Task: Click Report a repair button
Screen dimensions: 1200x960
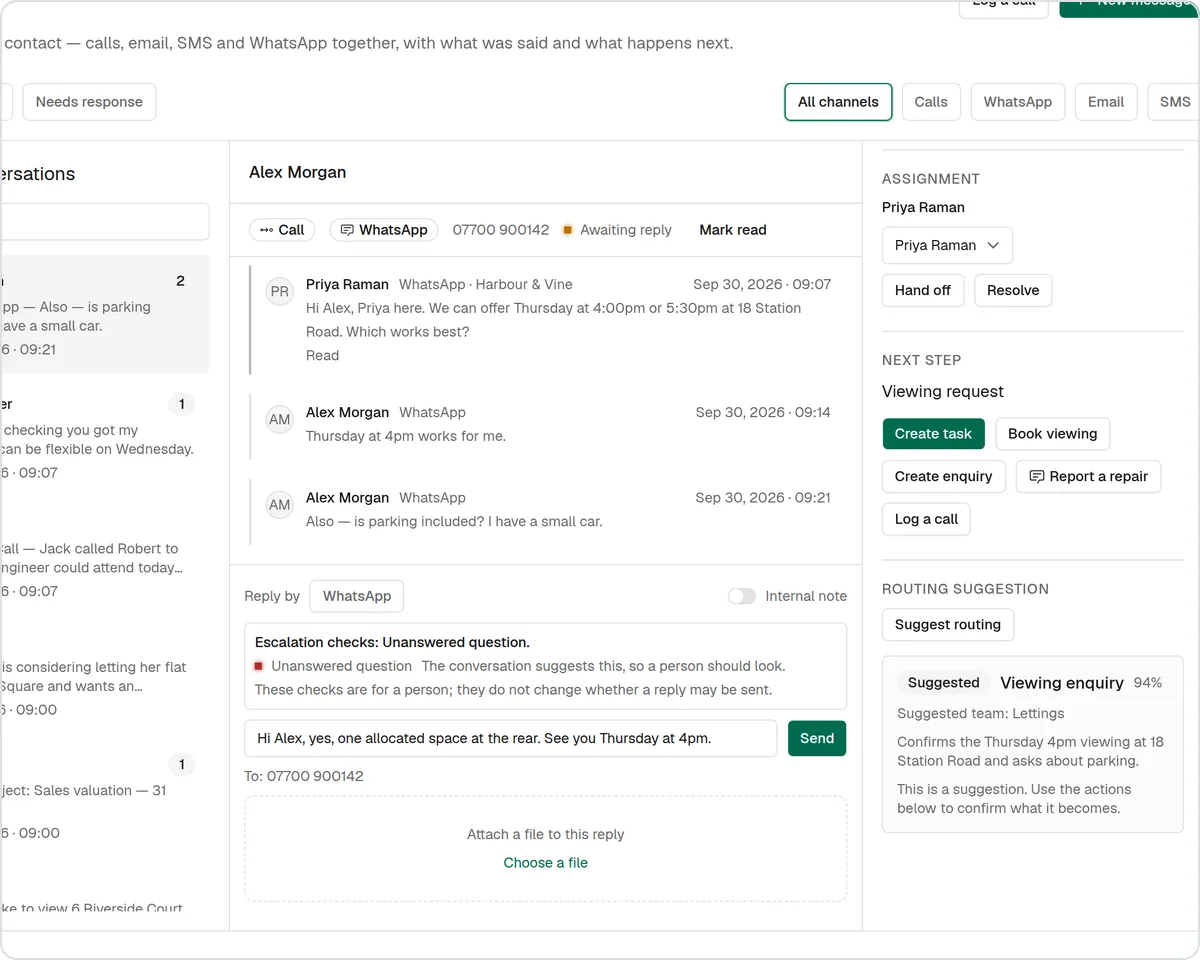Action: click(1088, 476)
